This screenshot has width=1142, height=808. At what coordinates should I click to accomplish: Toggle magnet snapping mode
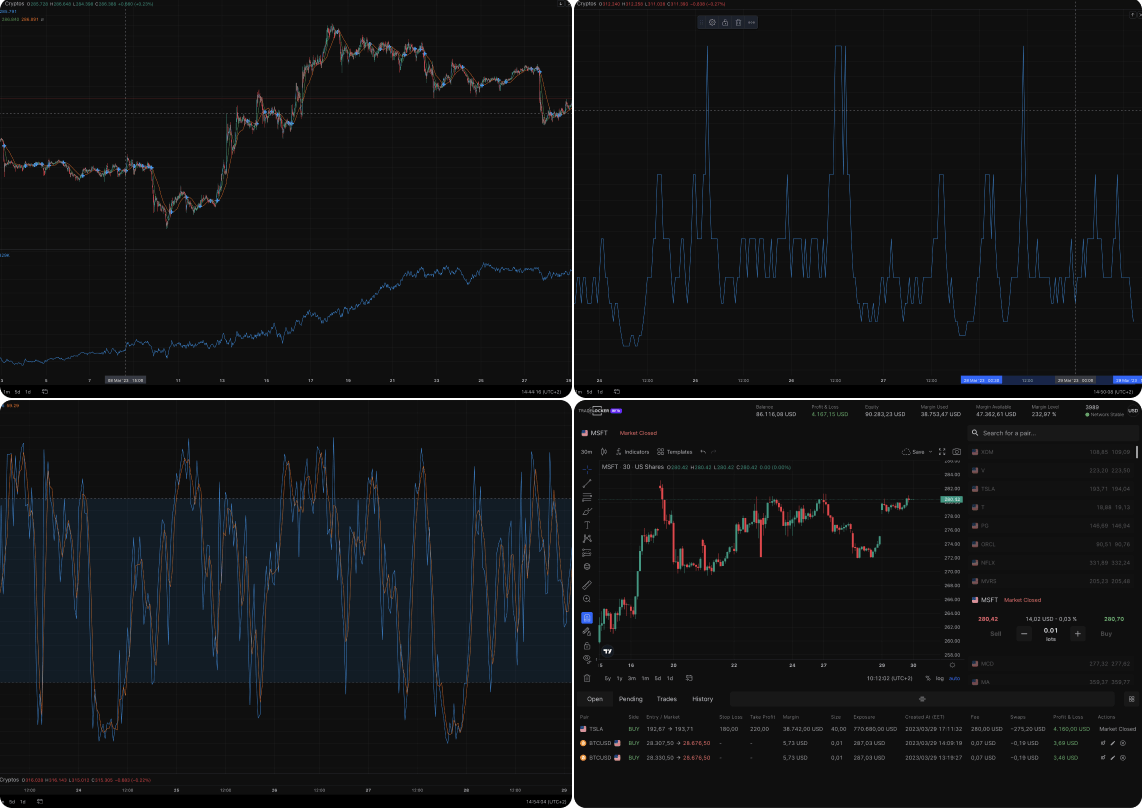tap(587, 617)
